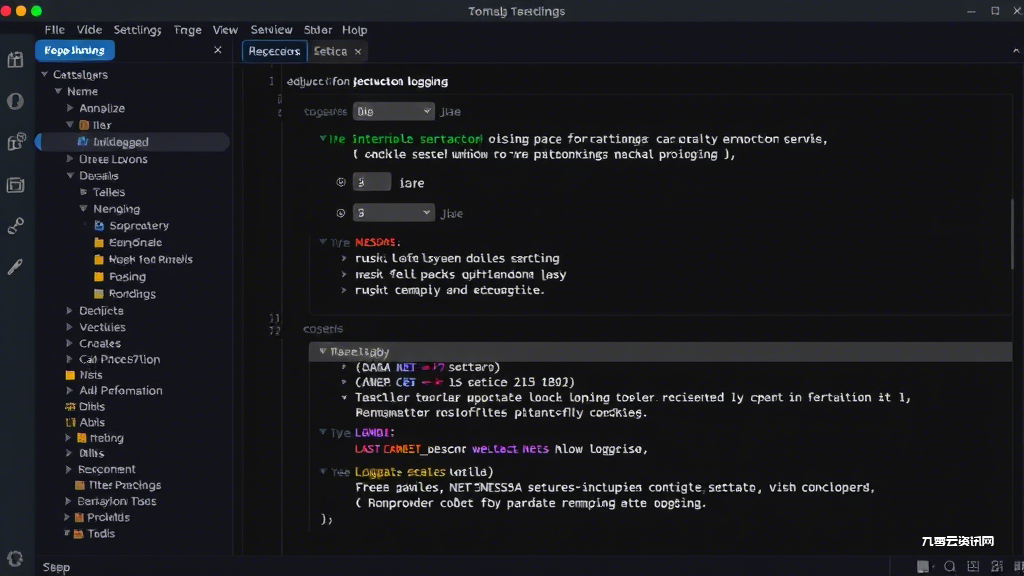Screen dimensions: 1024x576
Task: Click the Eanonaic folder icon
Action: pyautogui.click(x=99, y=243)
